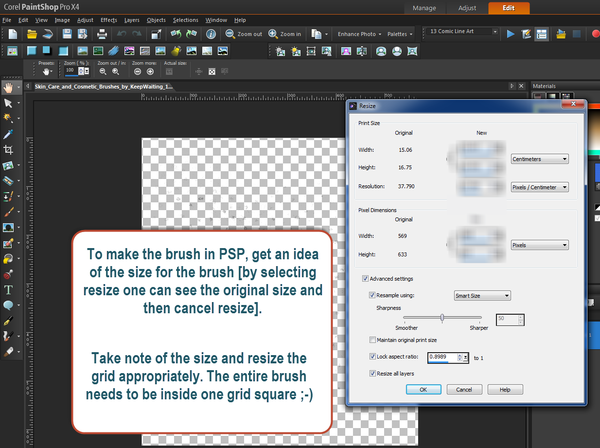600x448 pixels.
Task: Select the Paint Brush tool
Action: tap(8, 211)
